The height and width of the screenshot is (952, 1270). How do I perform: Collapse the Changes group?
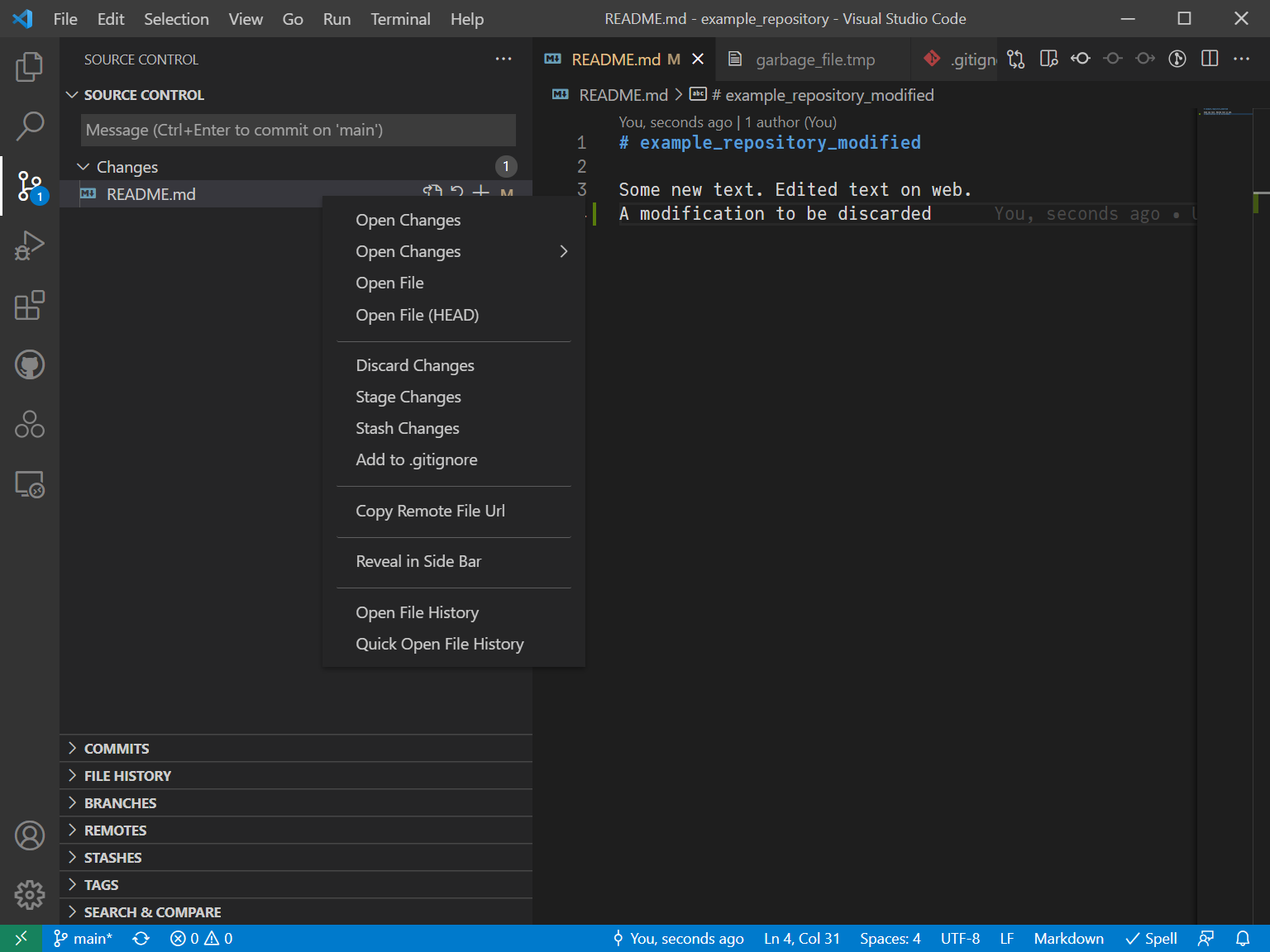click(127, 167)
